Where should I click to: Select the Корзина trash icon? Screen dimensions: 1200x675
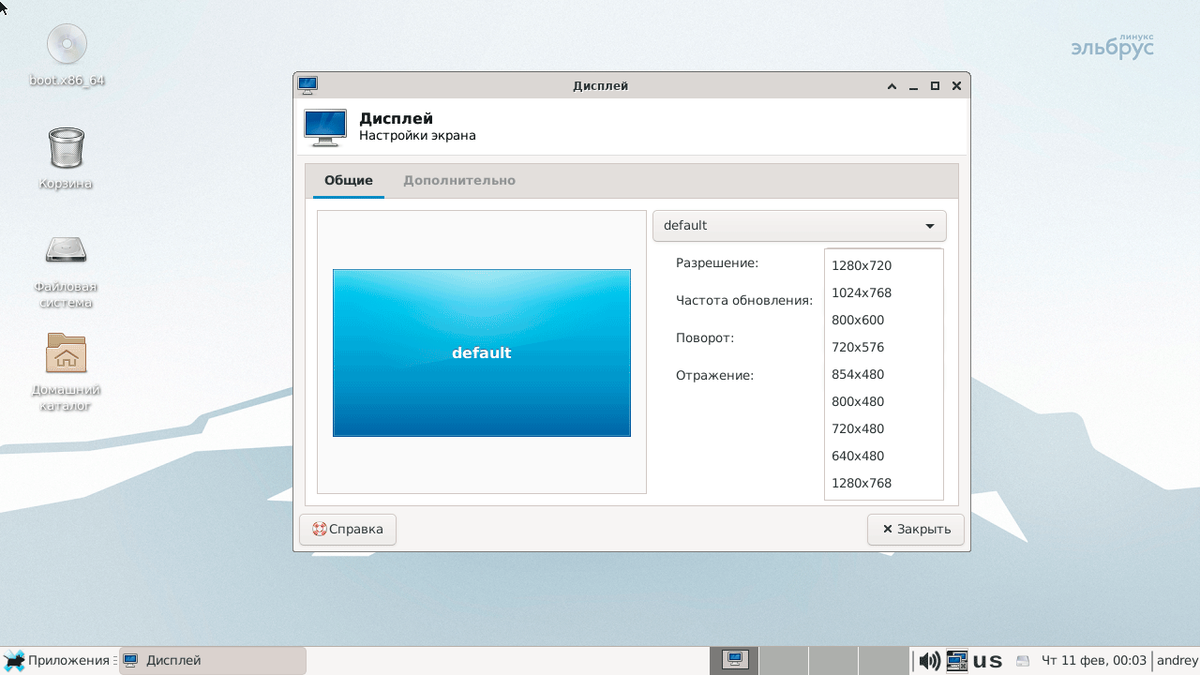67,148
